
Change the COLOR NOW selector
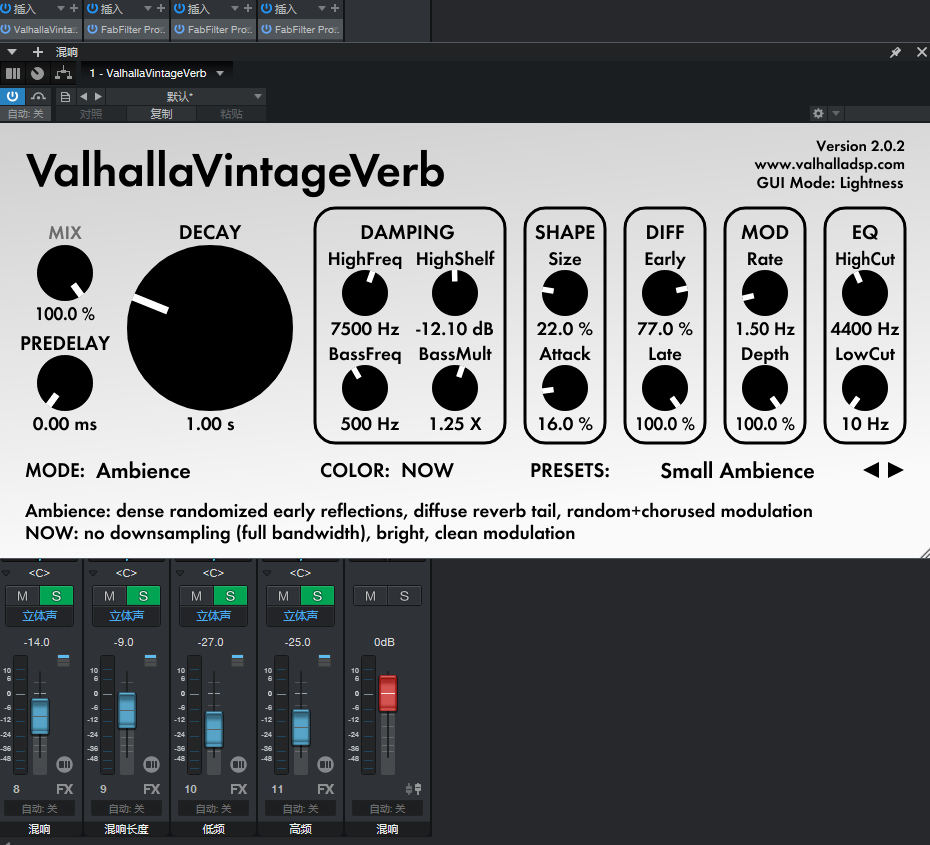tap(427, 471)
